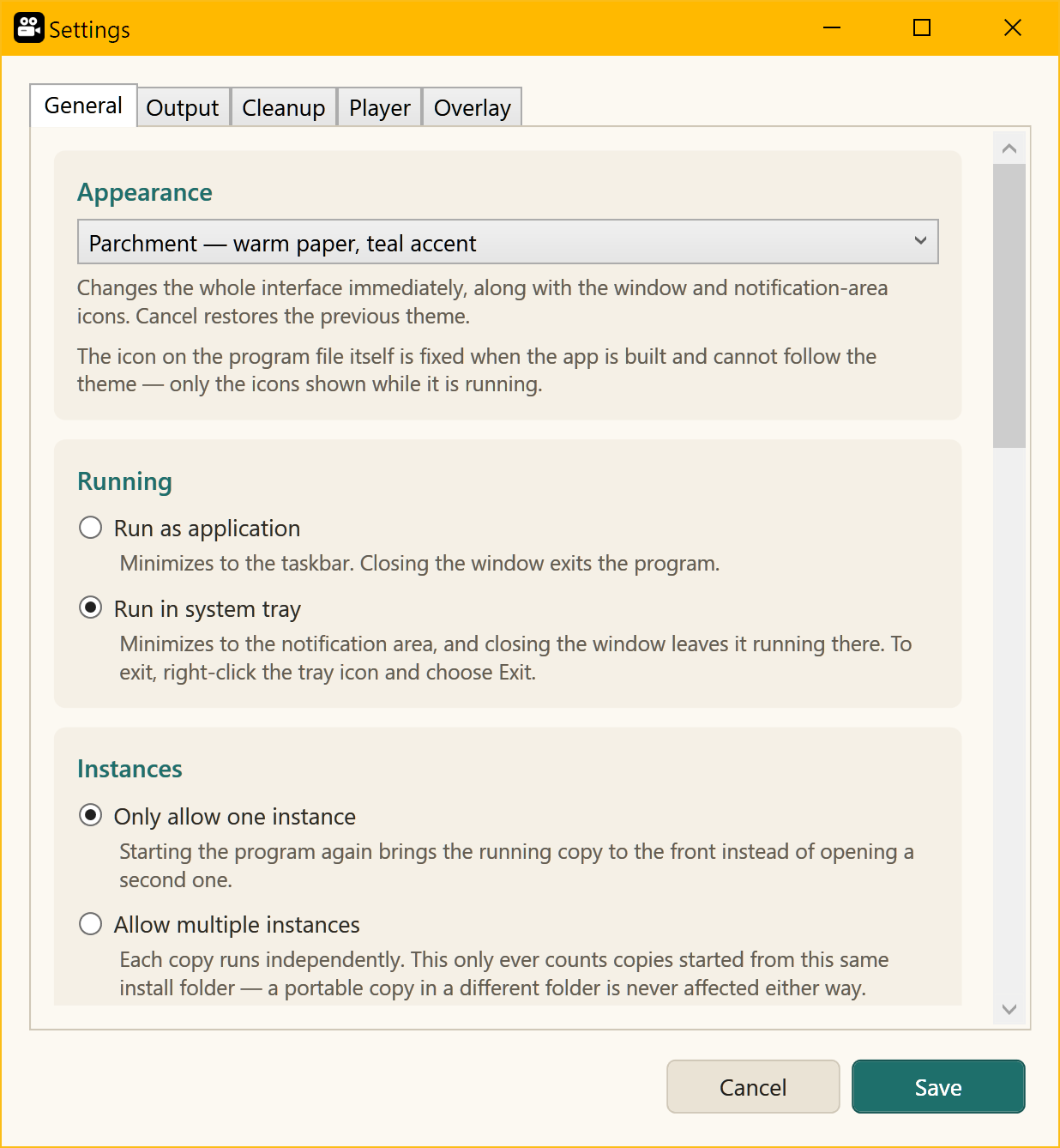This screenshot has width=1060, height=1148.
Task: Maximize the Settings window
Action: coord(922,28)
